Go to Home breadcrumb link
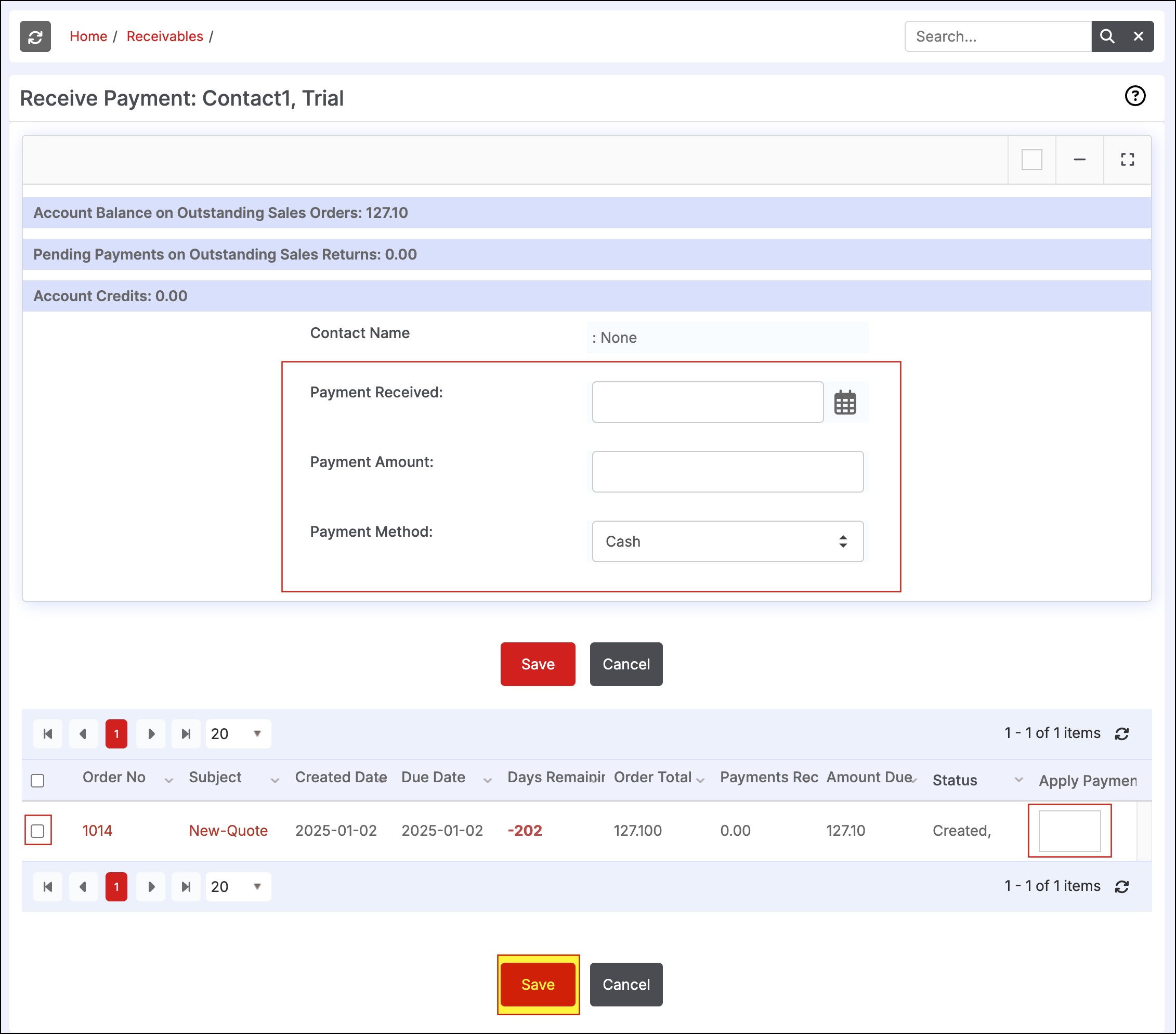1176x1034 pixels. click(88, 36)
